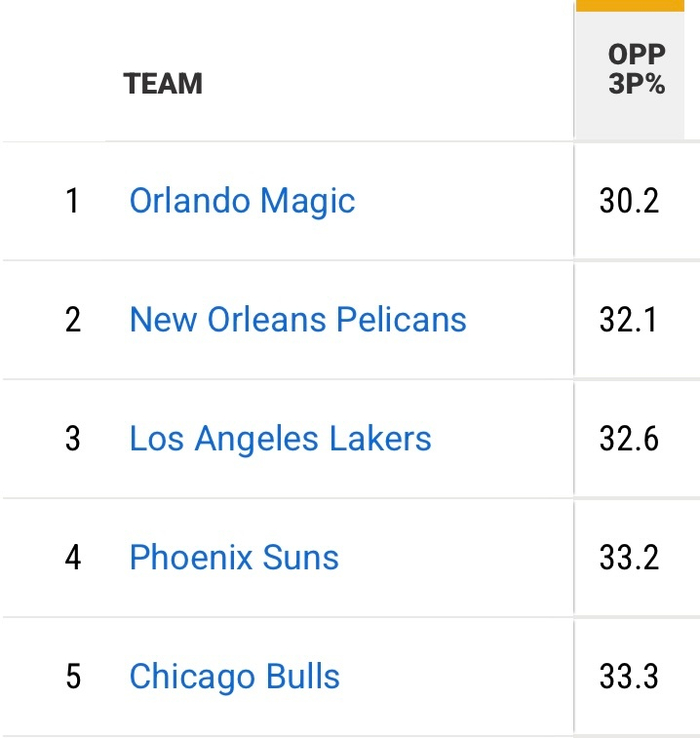Select the 30.2 value for Orlando Magic
Viewport: 700px width, 738px height.
click(629, 201)
